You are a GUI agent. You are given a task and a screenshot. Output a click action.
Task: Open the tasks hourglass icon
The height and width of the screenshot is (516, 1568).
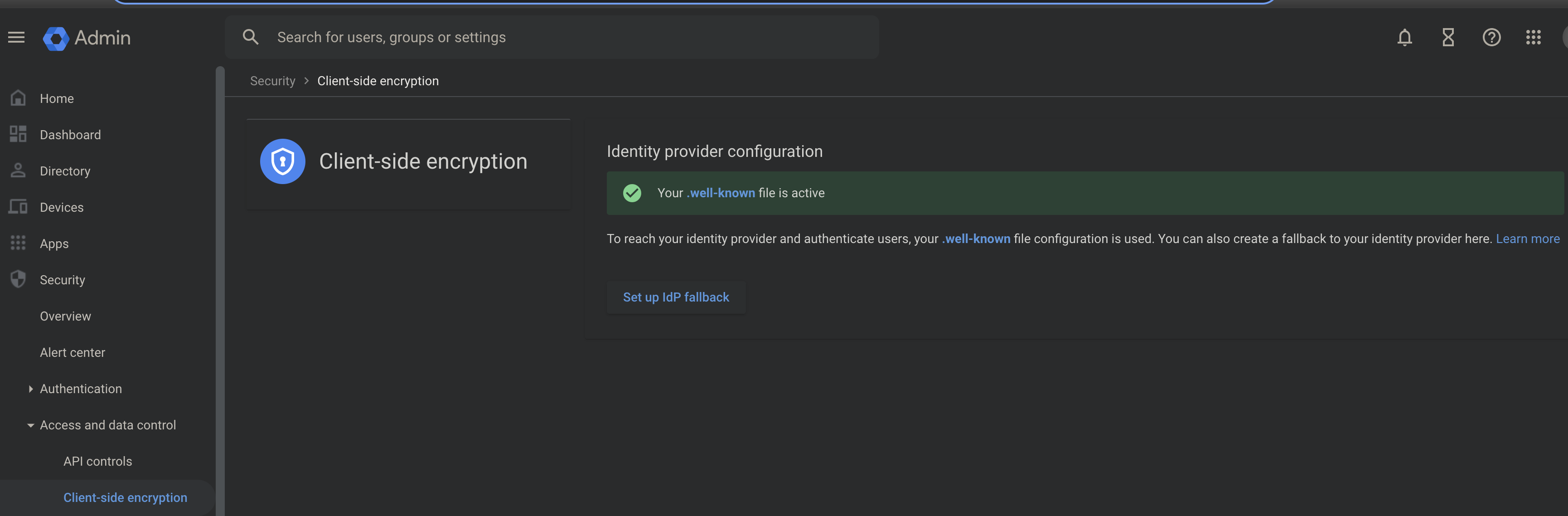1448,38
